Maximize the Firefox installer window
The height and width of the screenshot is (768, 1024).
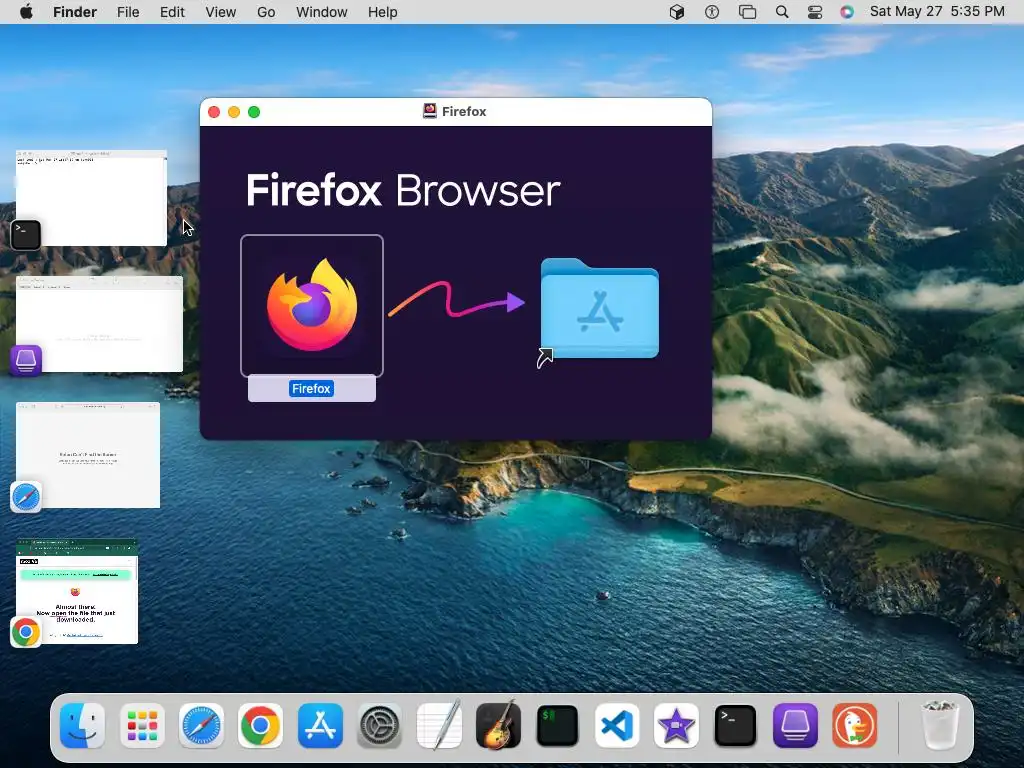pos(254,112)
